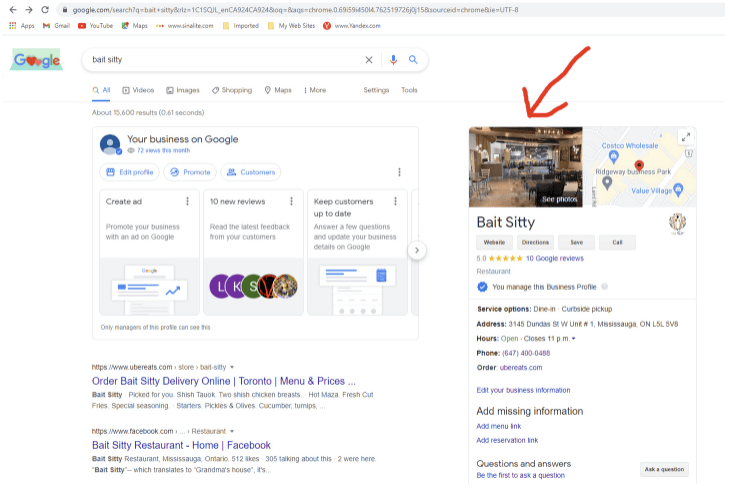Image resolution: width=735 pixels, height=489 pixels.
Task: Open the 10 new reviews card options menu
Action: tap(292, 201)
